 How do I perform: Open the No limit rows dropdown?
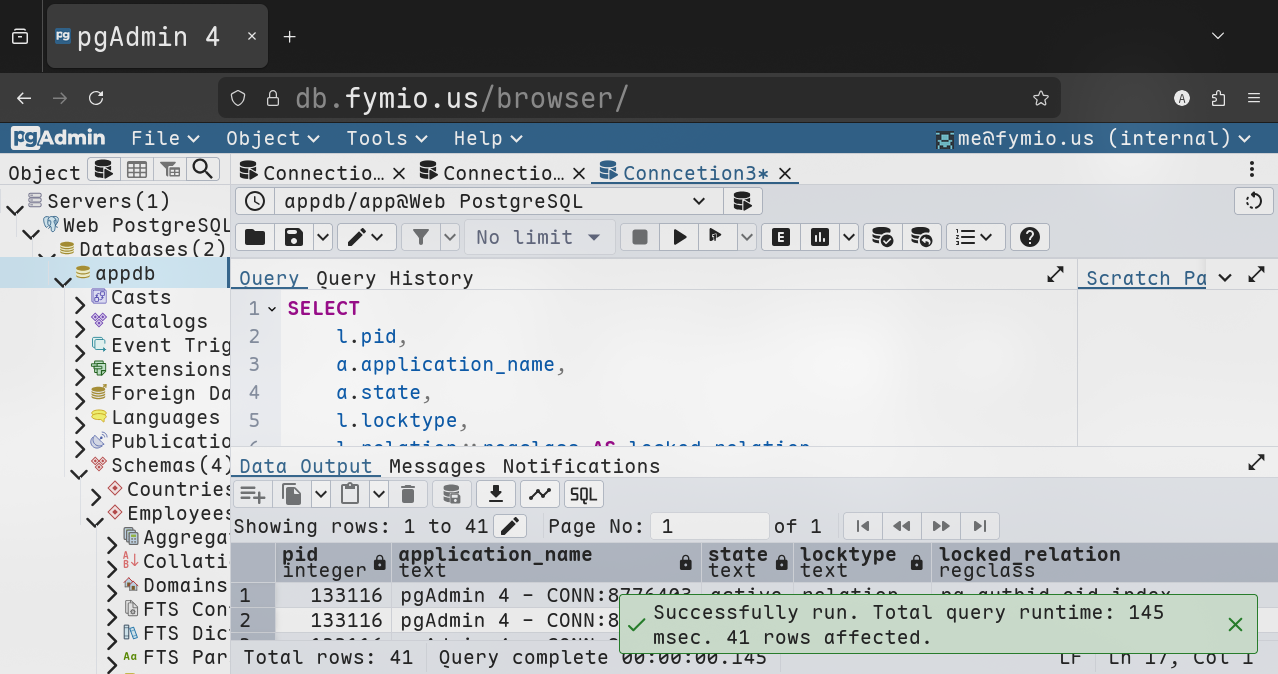point(538,237)
